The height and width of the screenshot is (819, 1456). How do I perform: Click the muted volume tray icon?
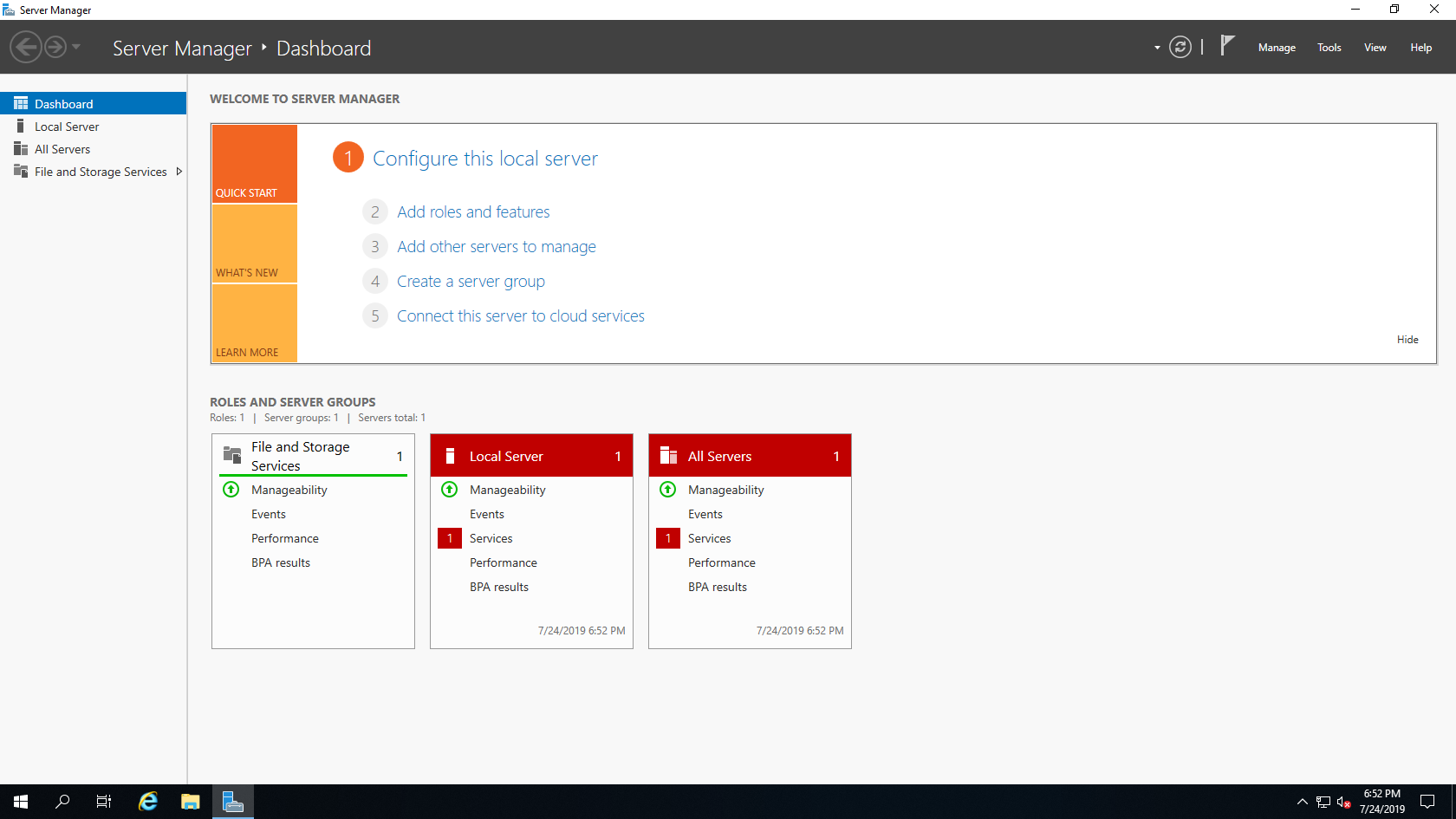1344,802
